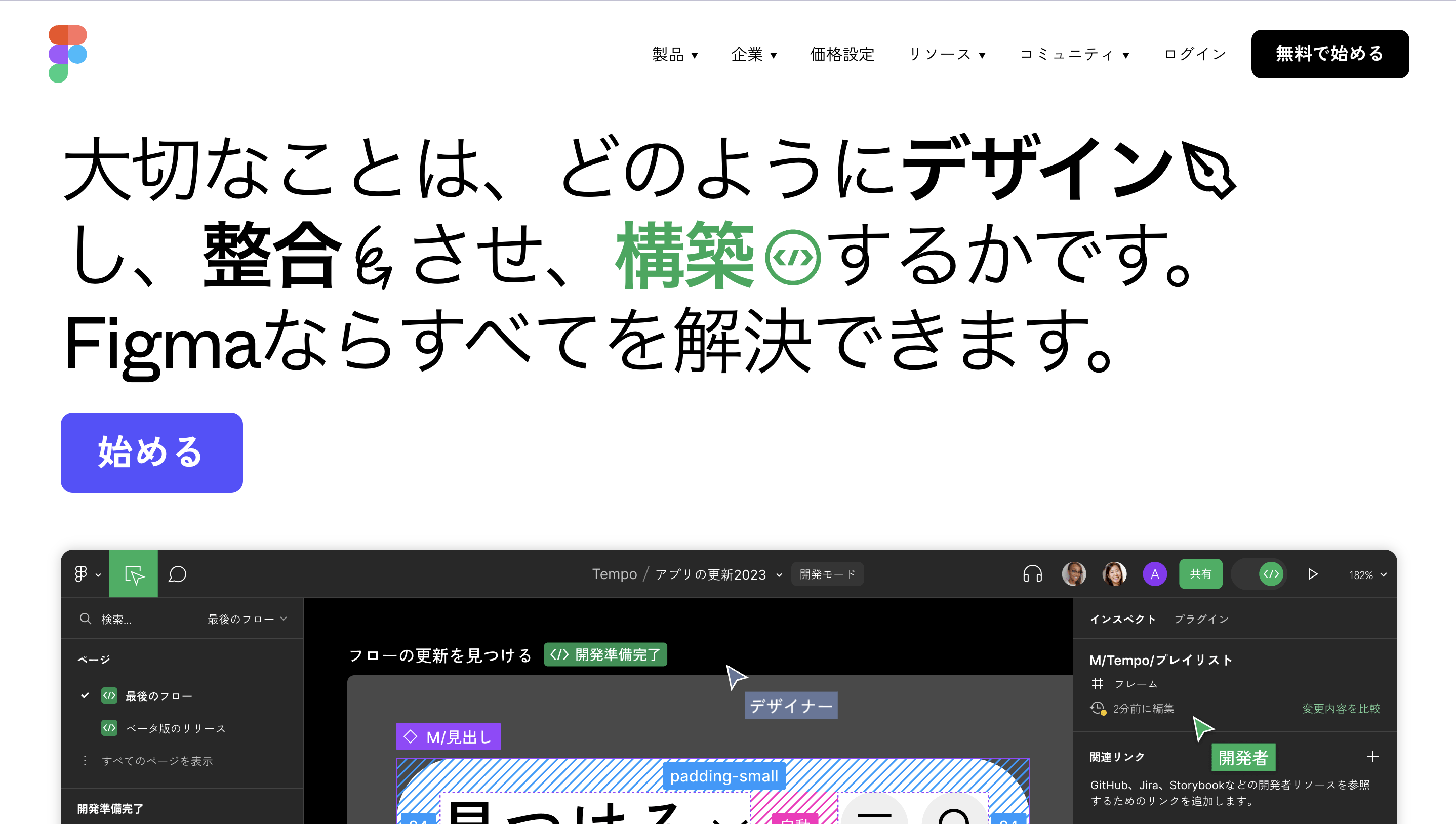Click the pen tool icon after デザイン
Viewport: 1456px width, 824px height.
[x=1210, y=171]
